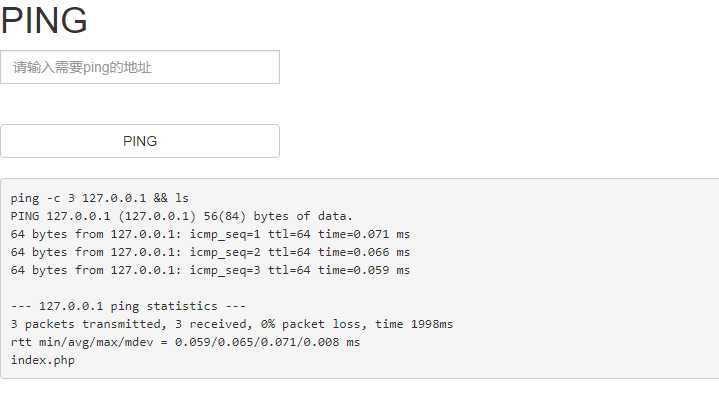This screenshot has width=719, height=419.
Task: Click the executed command line at the start of the output
Action: tap(100, 198)
